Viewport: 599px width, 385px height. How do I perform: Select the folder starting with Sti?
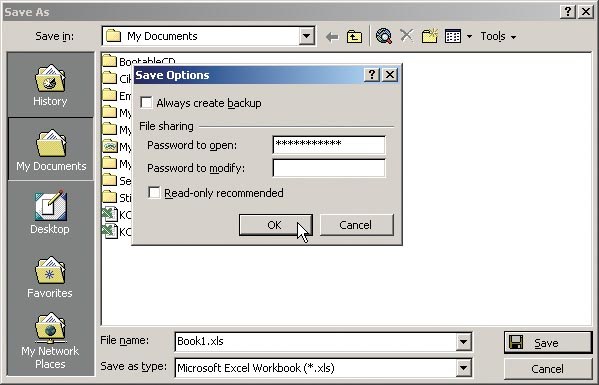tap(117, 197)
